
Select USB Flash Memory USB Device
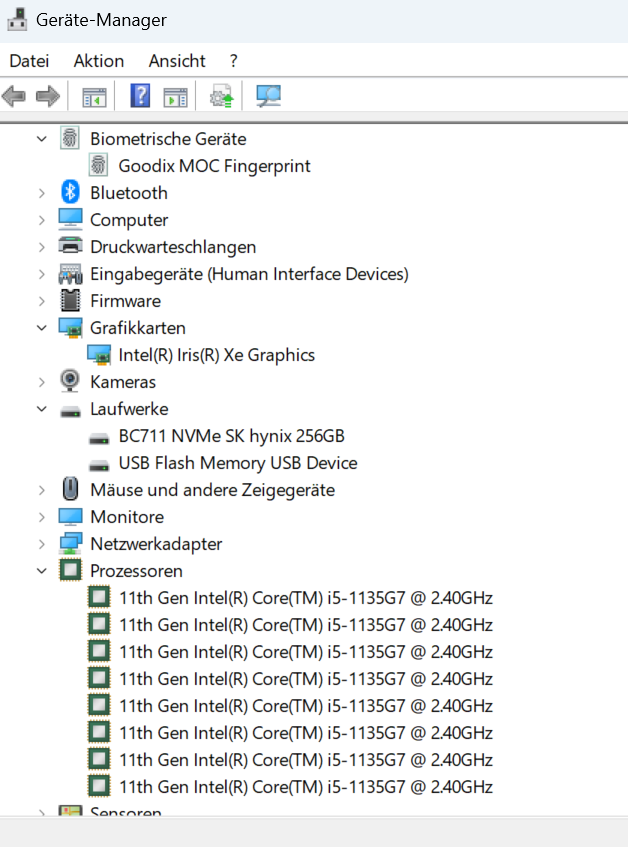pos(238,463)
